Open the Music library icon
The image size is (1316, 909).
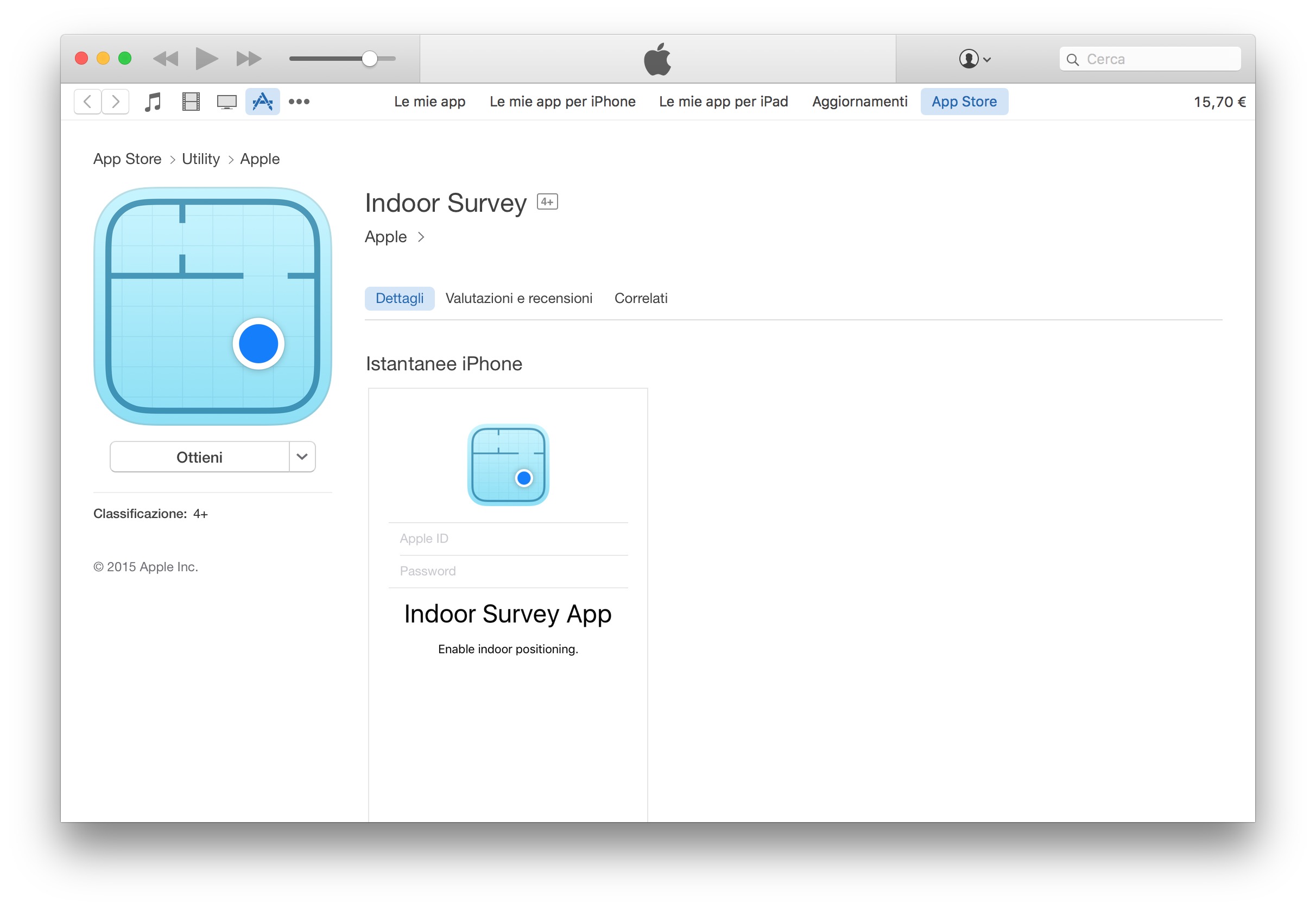153,102
